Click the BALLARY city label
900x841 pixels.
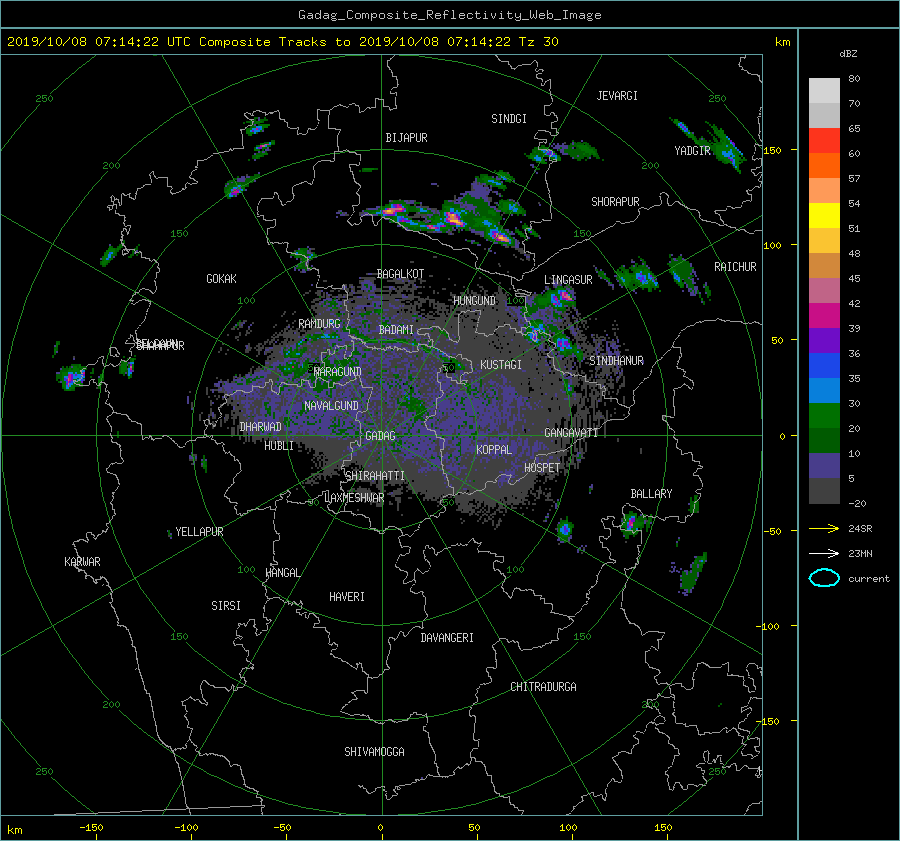coord(651,494)
